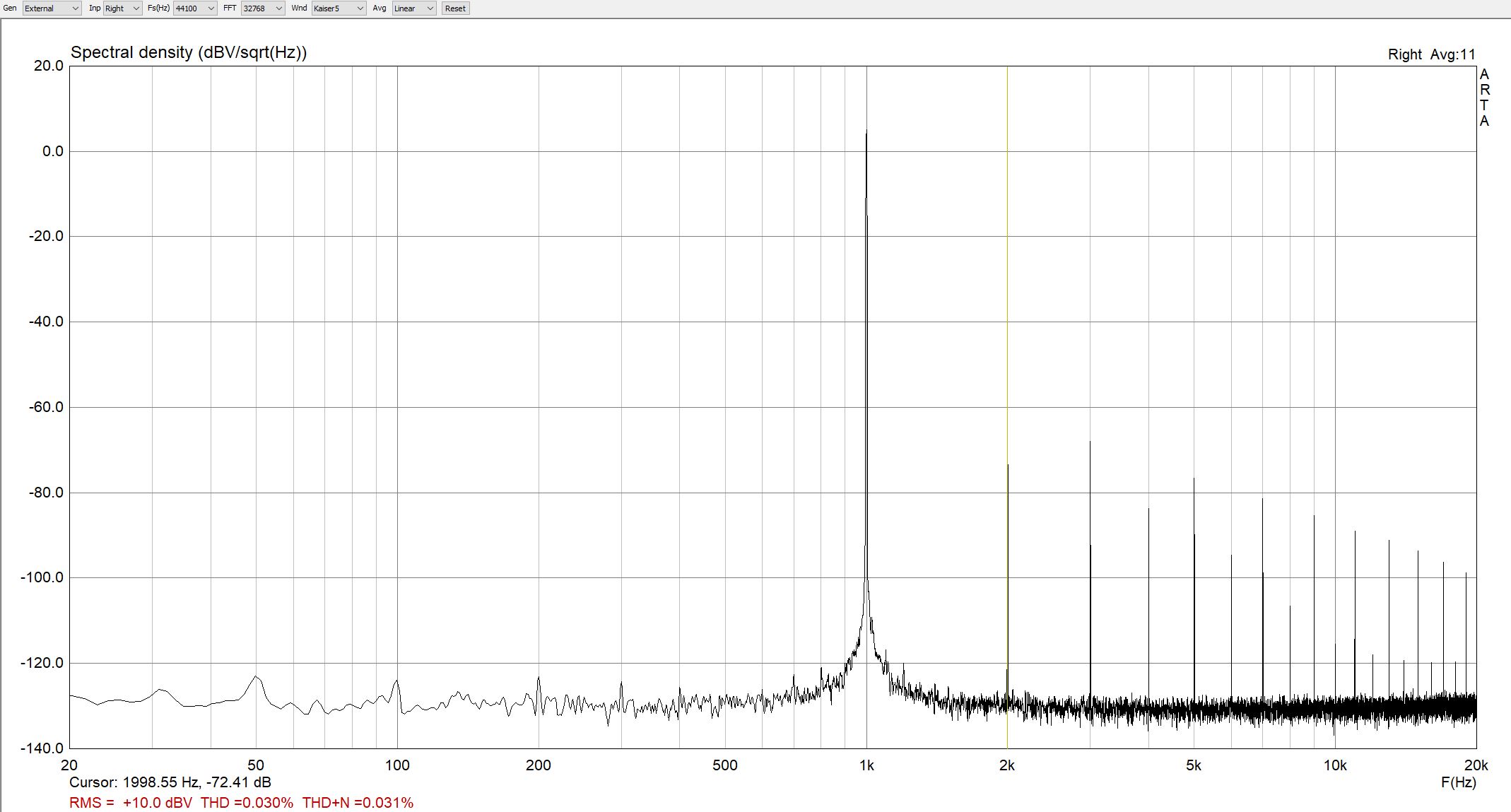Click the -20.0 y-axis label
Image resolution: width=1511 pixels, height=812 pixels.
(45, 236)
